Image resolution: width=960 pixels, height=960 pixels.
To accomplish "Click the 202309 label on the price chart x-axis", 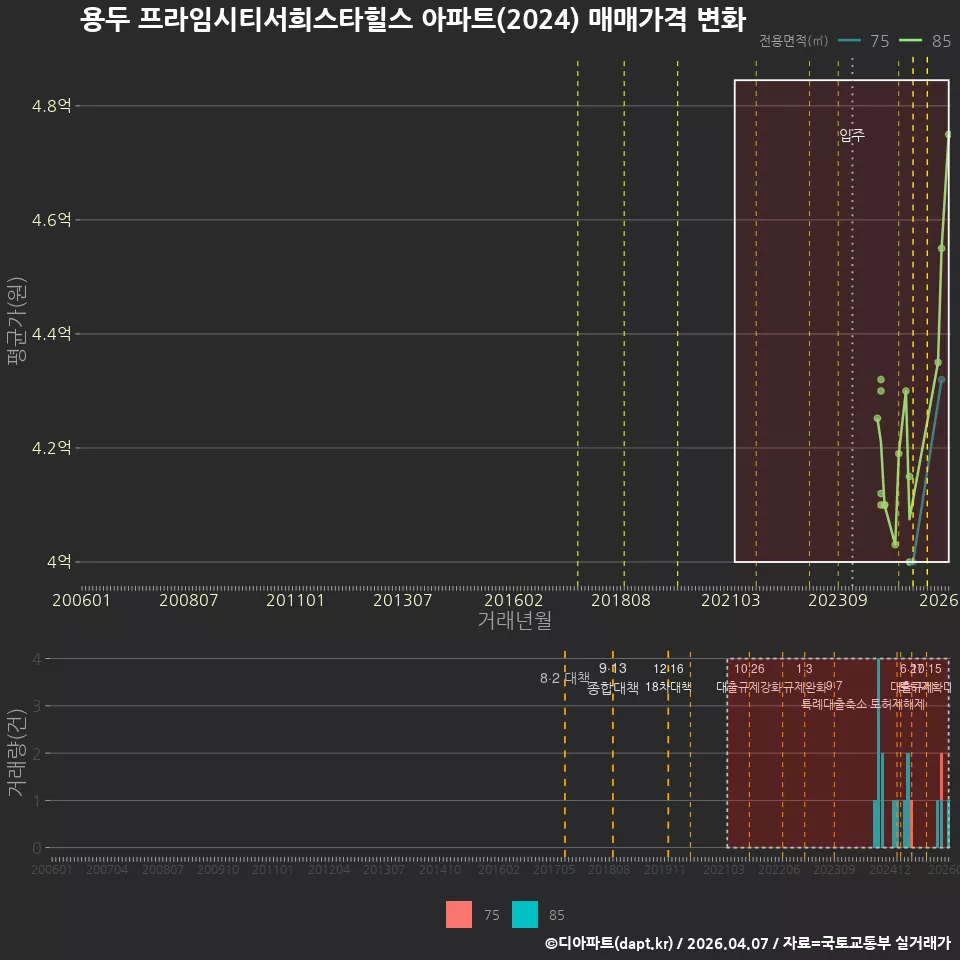I will click(838, 600).
